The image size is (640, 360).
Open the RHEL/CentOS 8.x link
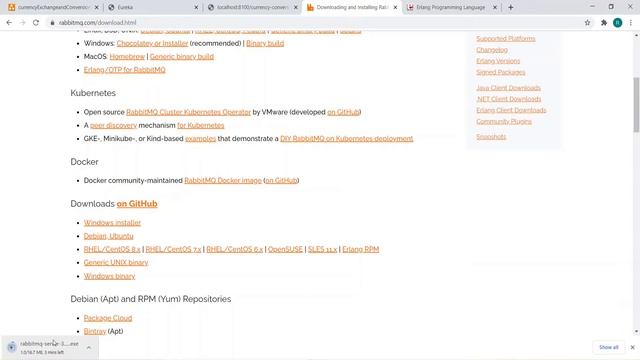coord(112,249)
